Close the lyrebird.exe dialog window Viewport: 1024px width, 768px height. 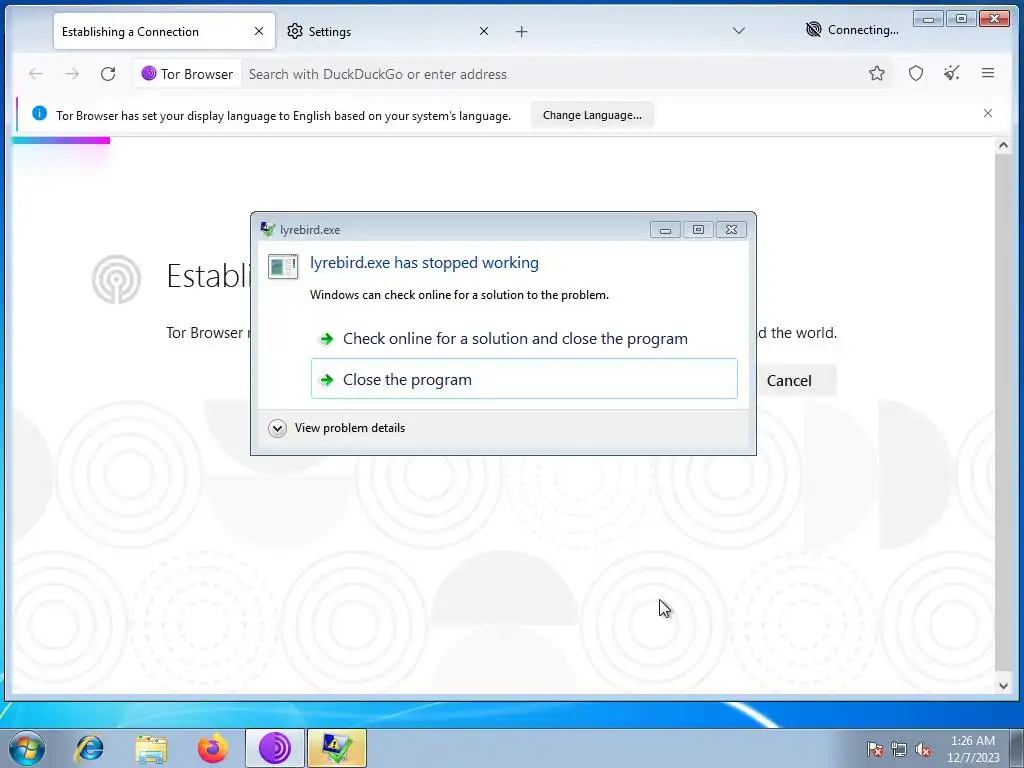pyautogui.click(x=731, y=230)
